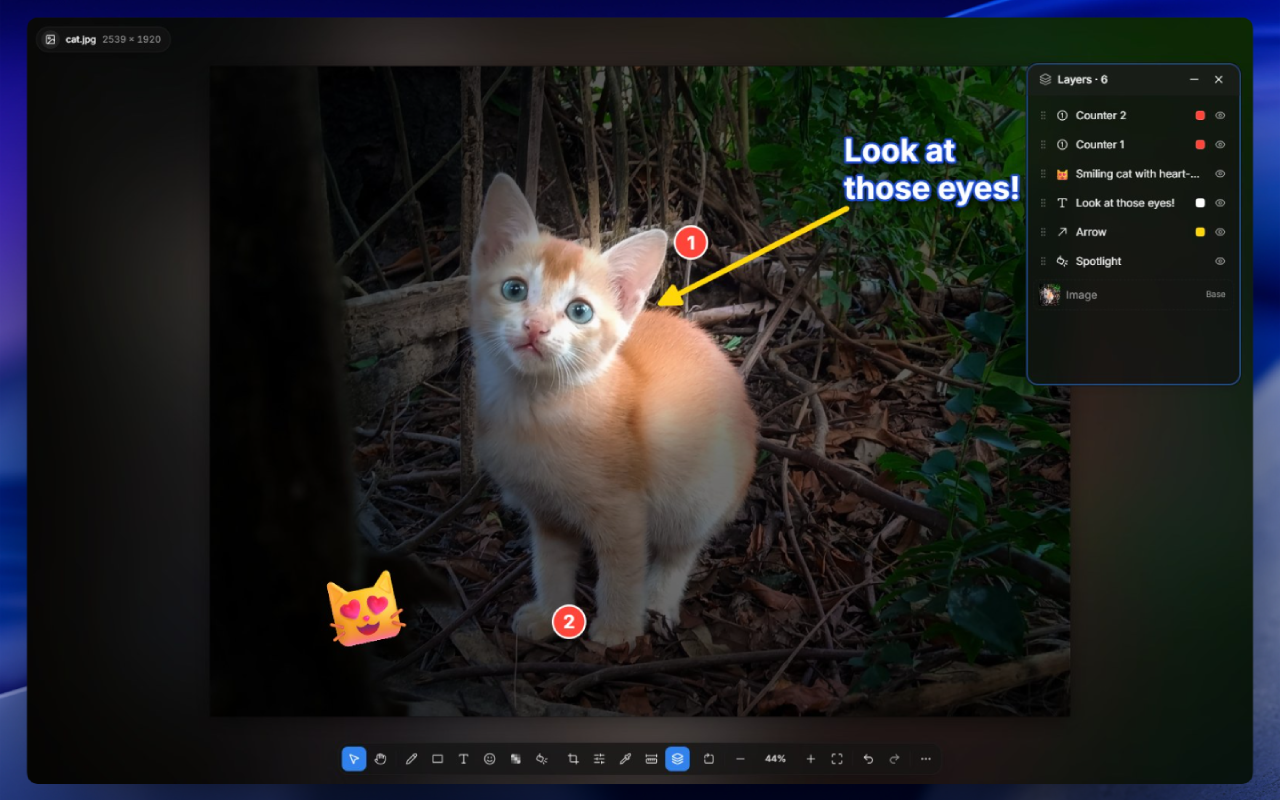Screen dimensions: 1280x800
Task: Toggle the Arrow layer's eye icon
Action: tap(1220, 231)
